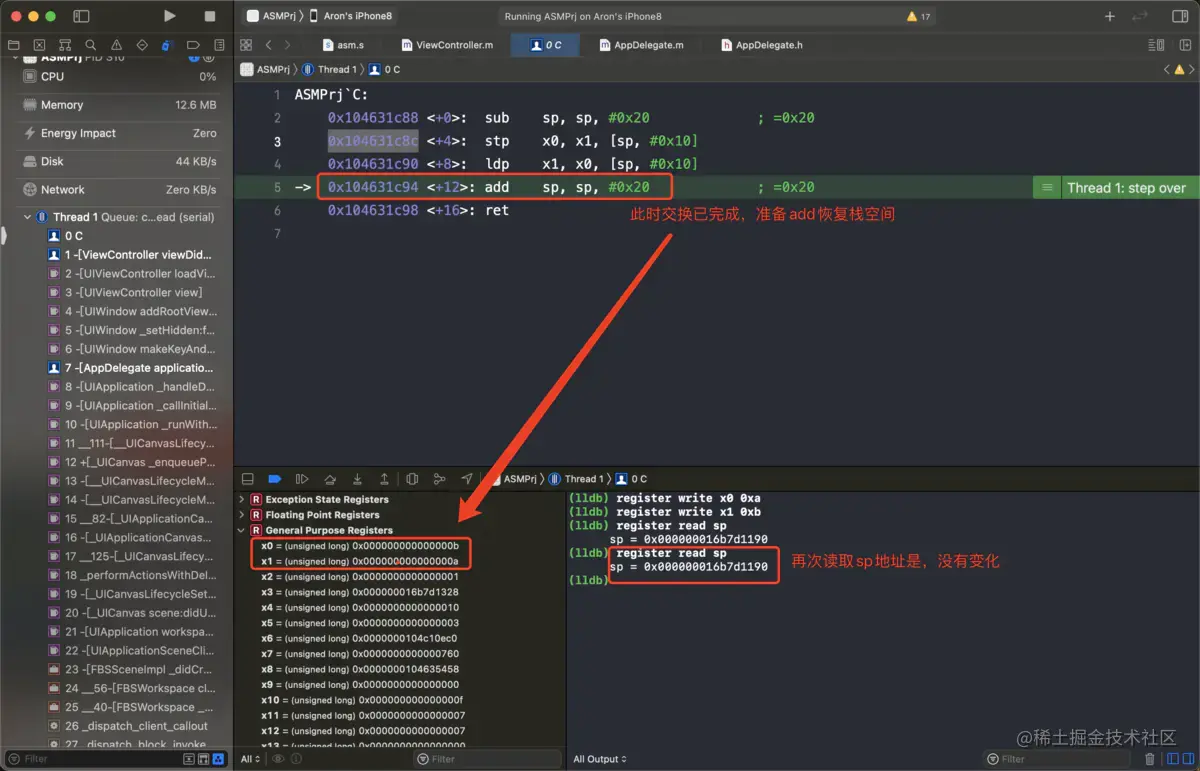
Task: Open the related items grid icon
Action: tap(246, 45)
